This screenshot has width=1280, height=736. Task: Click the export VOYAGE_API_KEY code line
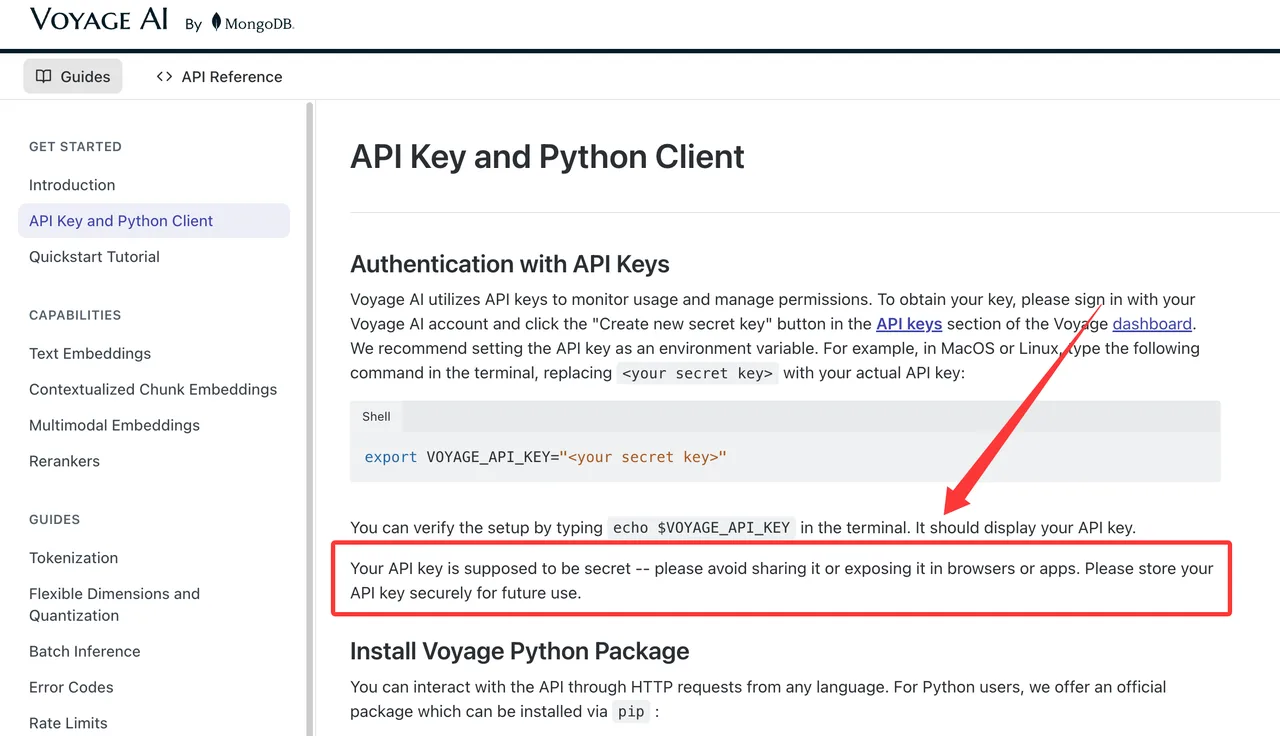pos(545,457)
